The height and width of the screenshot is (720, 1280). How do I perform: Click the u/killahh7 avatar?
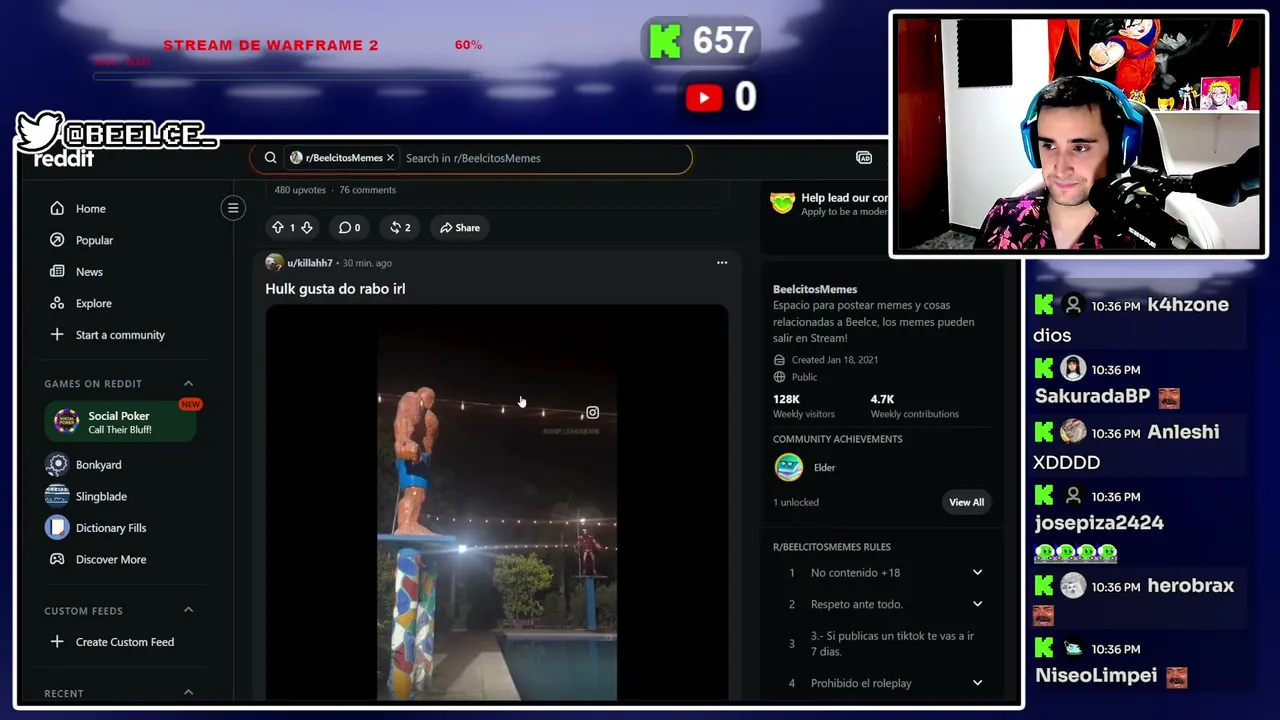274,263
